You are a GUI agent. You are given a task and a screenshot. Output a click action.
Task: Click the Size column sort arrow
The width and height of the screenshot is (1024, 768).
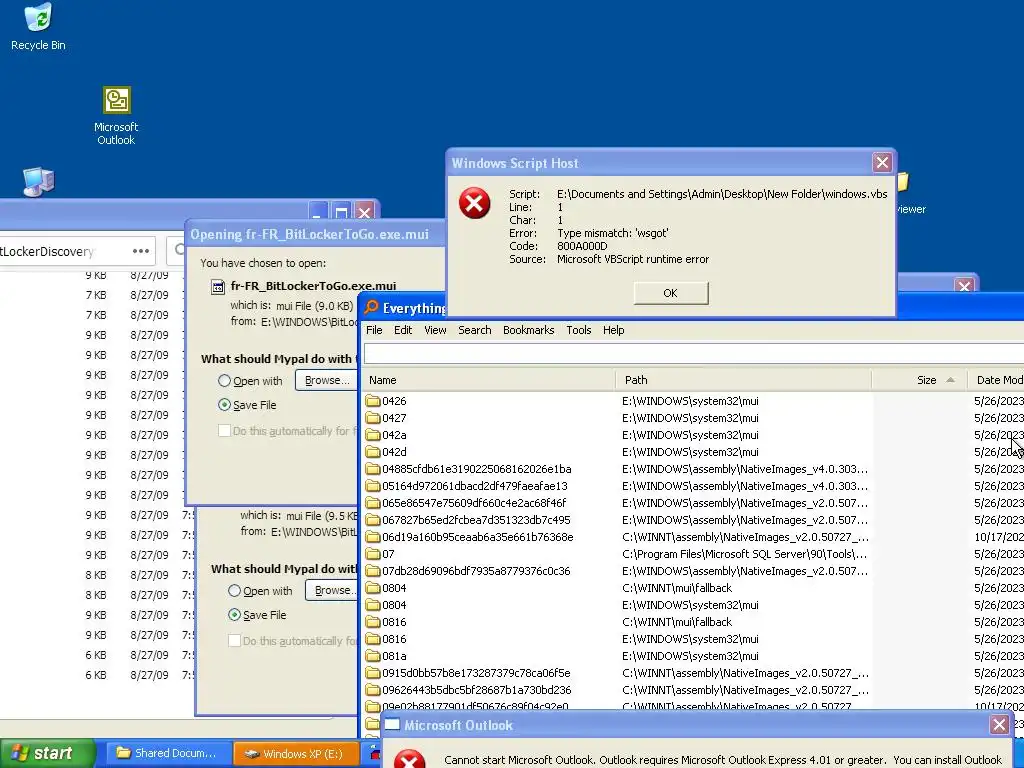click(x=950, y=380)
